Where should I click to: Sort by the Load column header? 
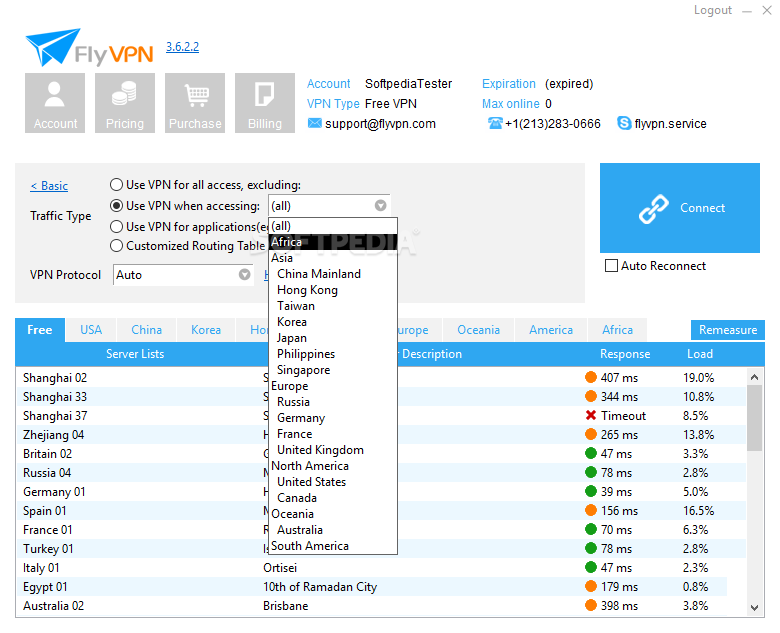pos(700,354)
